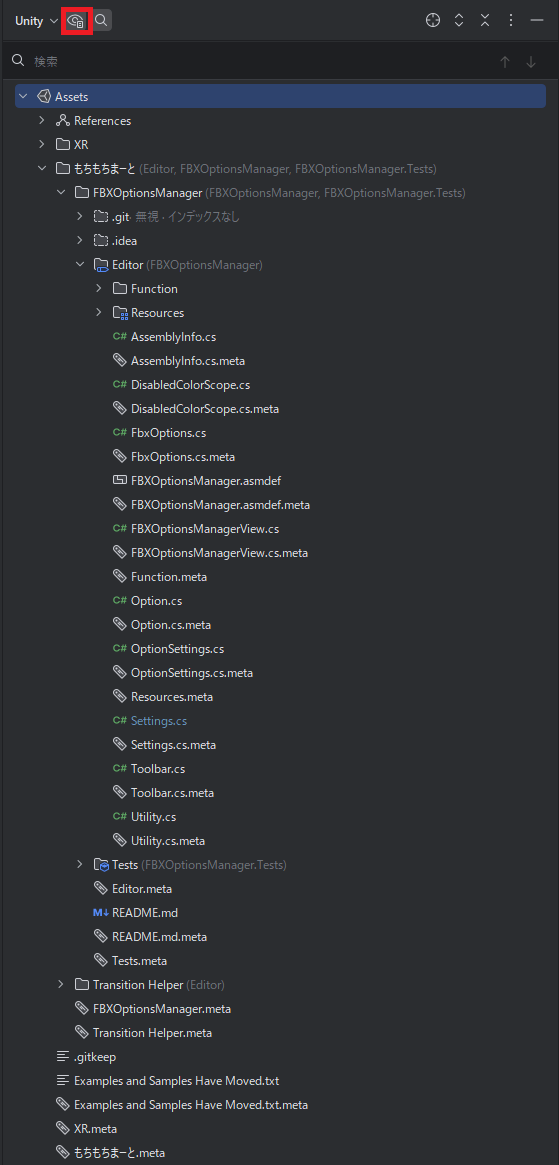Click the meta icon of AssemblyInfo.cs.meta
The height and width of the screenshot is (1165, 559).
pyautogui.click(x=120, y=360)
